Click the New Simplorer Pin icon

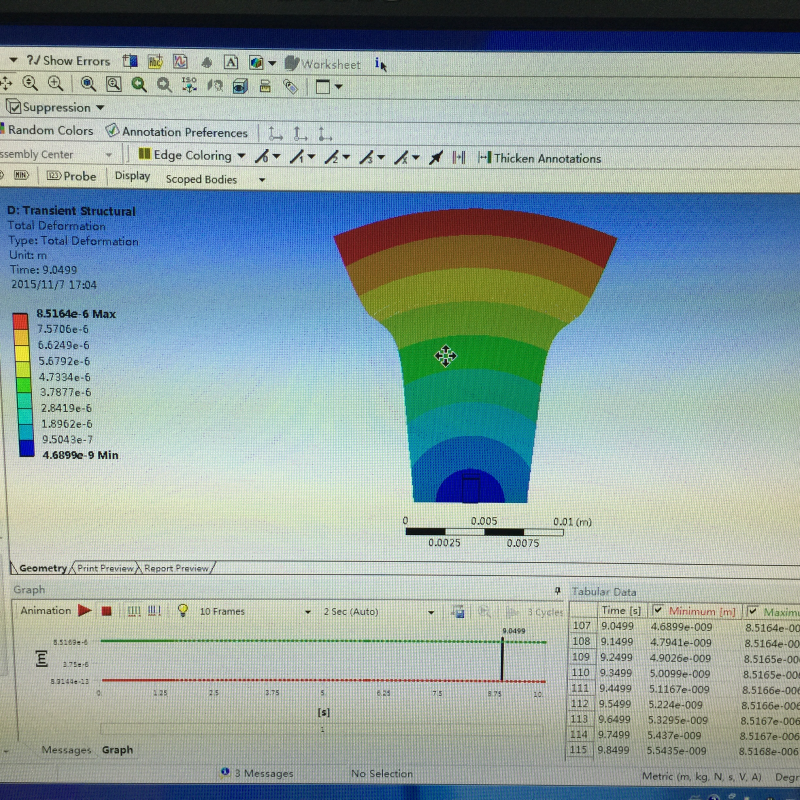tap(207, 63)
